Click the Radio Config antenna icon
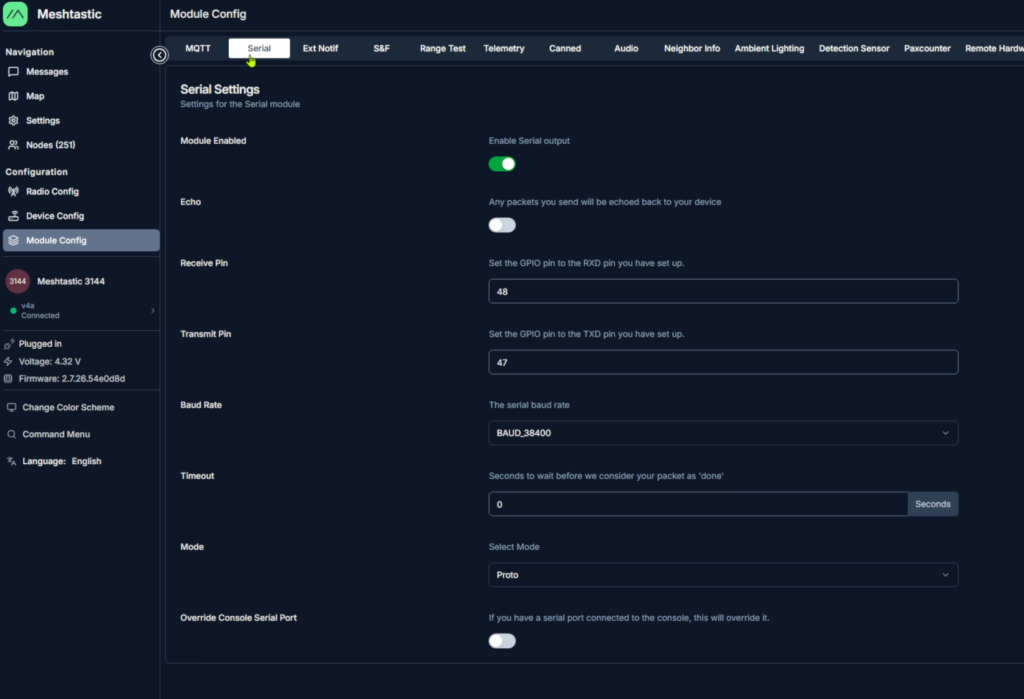This screenshot has width=1024, height=699. pos(13,191)
